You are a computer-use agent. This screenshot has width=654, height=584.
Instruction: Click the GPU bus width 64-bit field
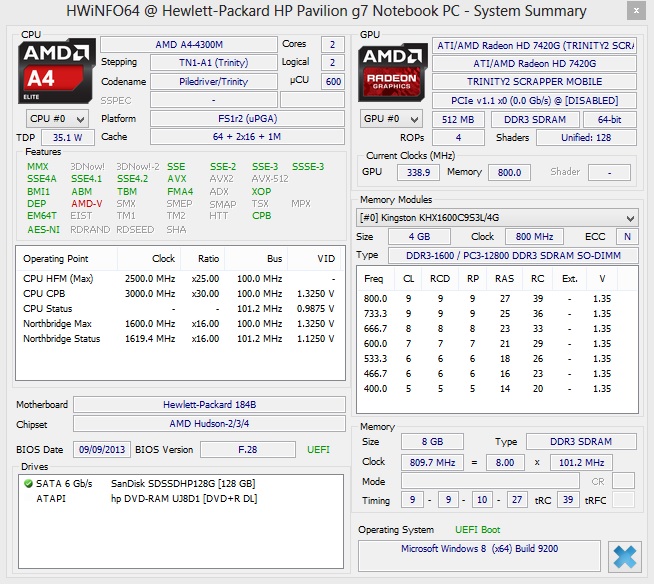[609, 119]
